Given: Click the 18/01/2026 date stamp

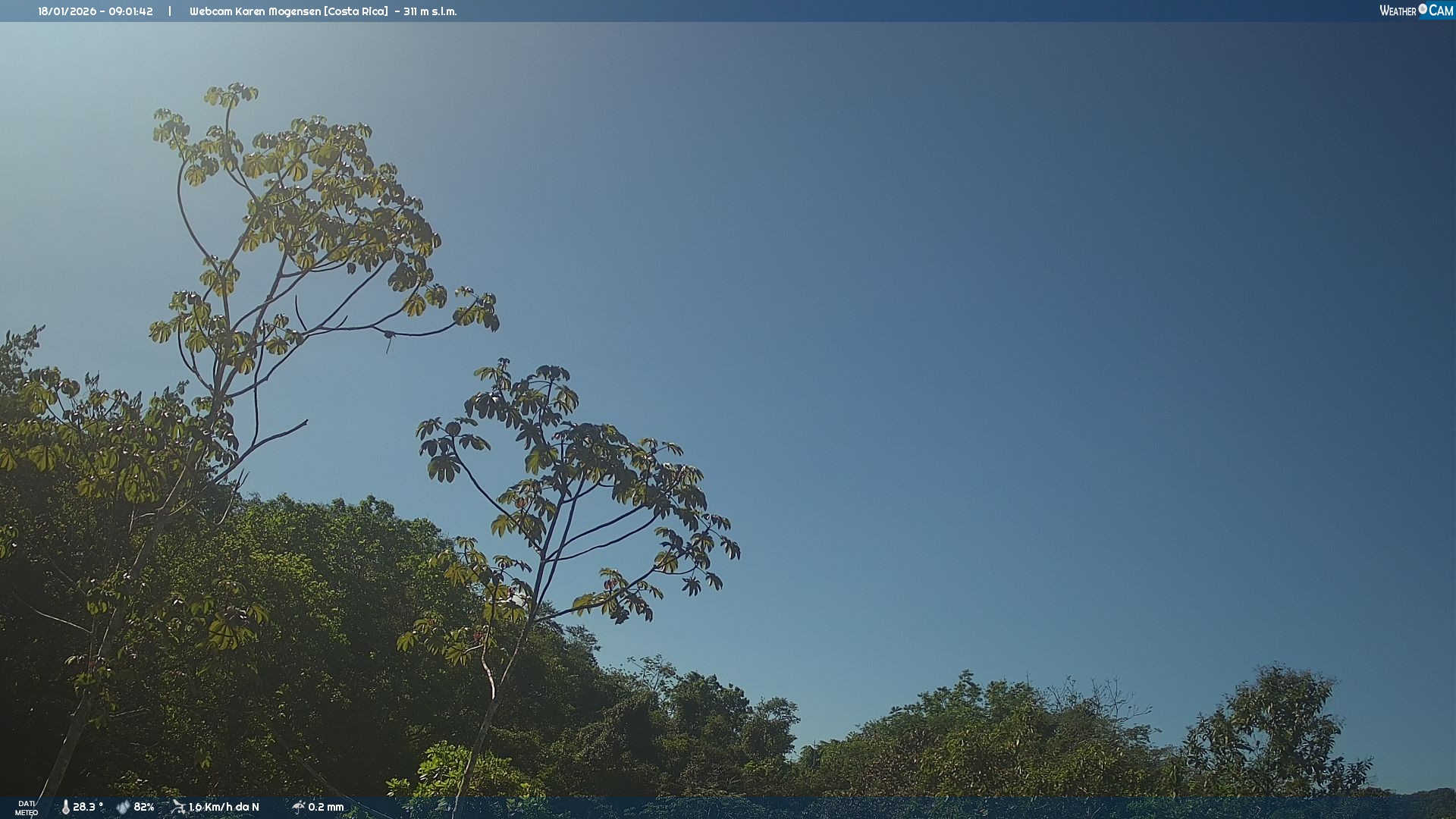Looking at the screenshot, I should (67, 11).
